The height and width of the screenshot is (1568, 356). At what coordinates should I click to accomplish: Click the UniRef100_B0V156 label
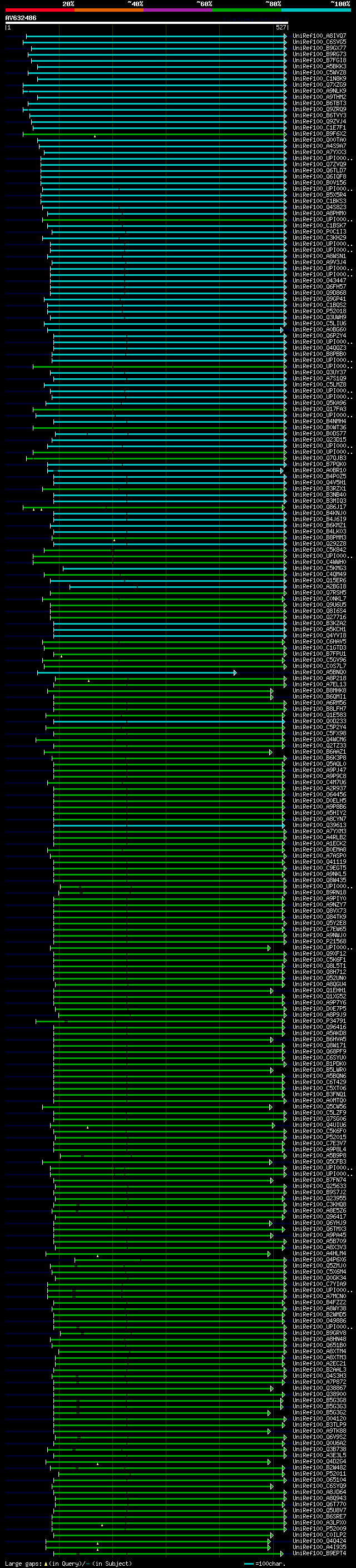[319, 182]
